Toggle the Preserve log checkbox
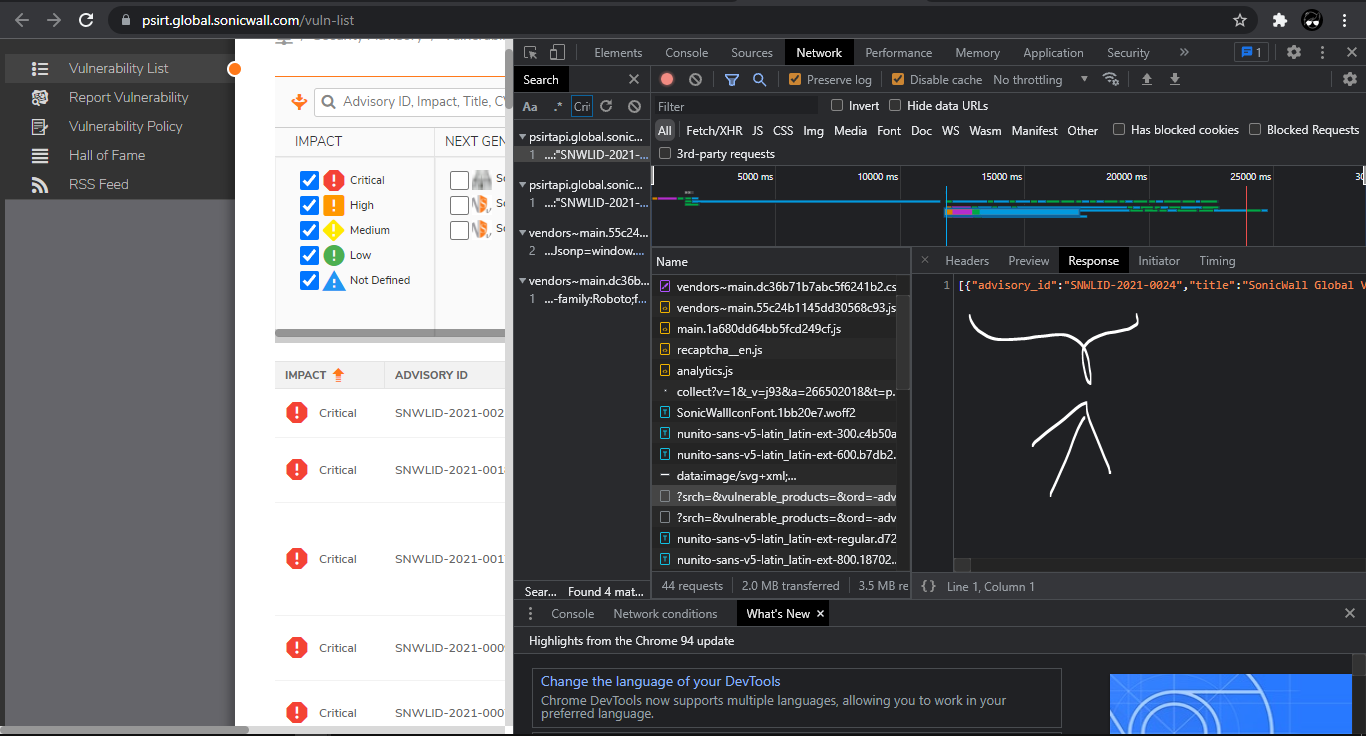This screenshot has height=736, width=1366. tap(795, 79)
